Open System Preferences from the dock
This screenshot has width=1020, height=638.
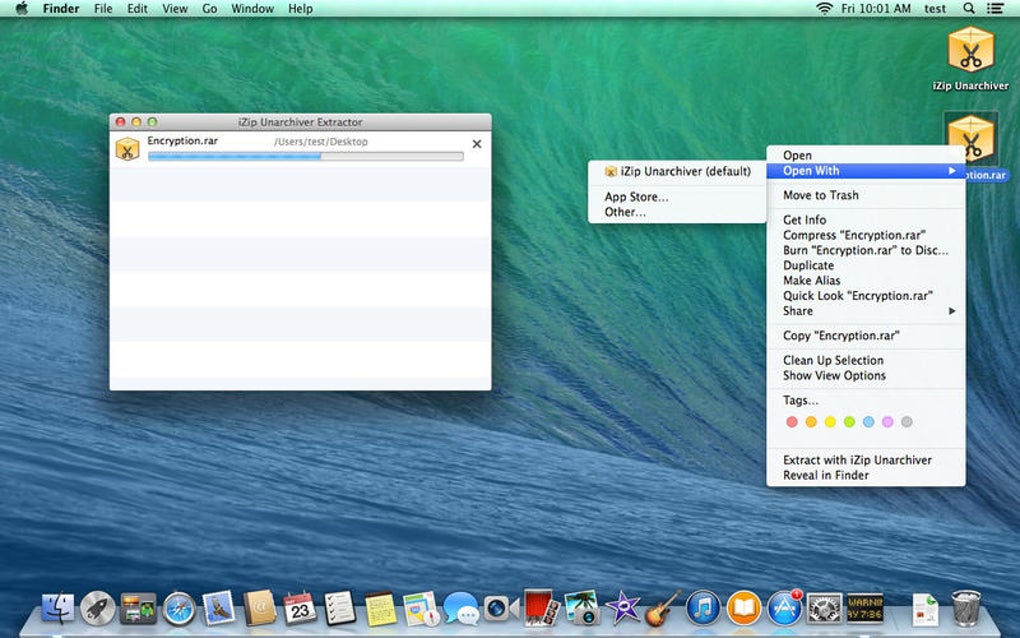825,607
